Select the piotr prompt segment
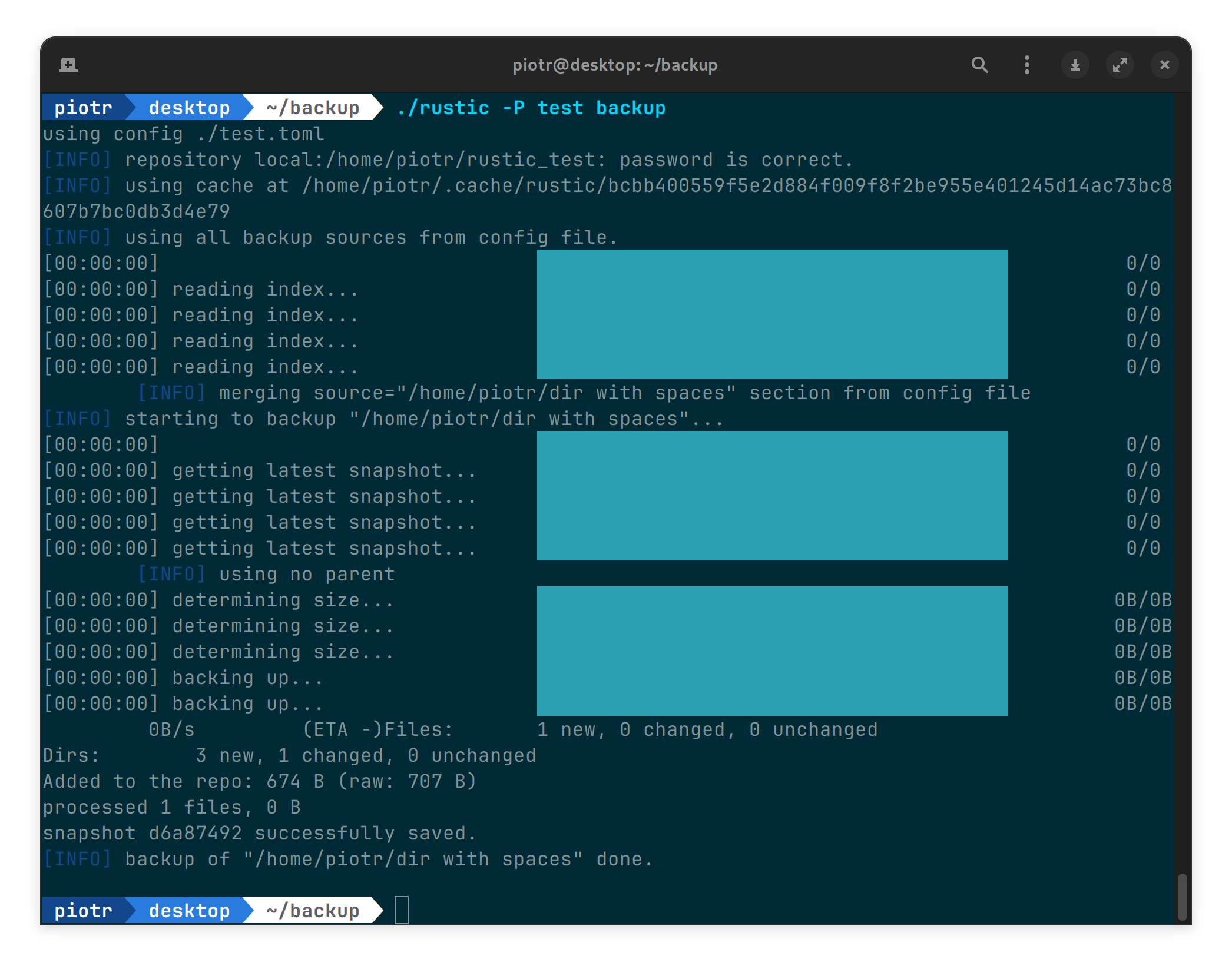The width and height of the screenshot is (1232, 969). (83, 107)
